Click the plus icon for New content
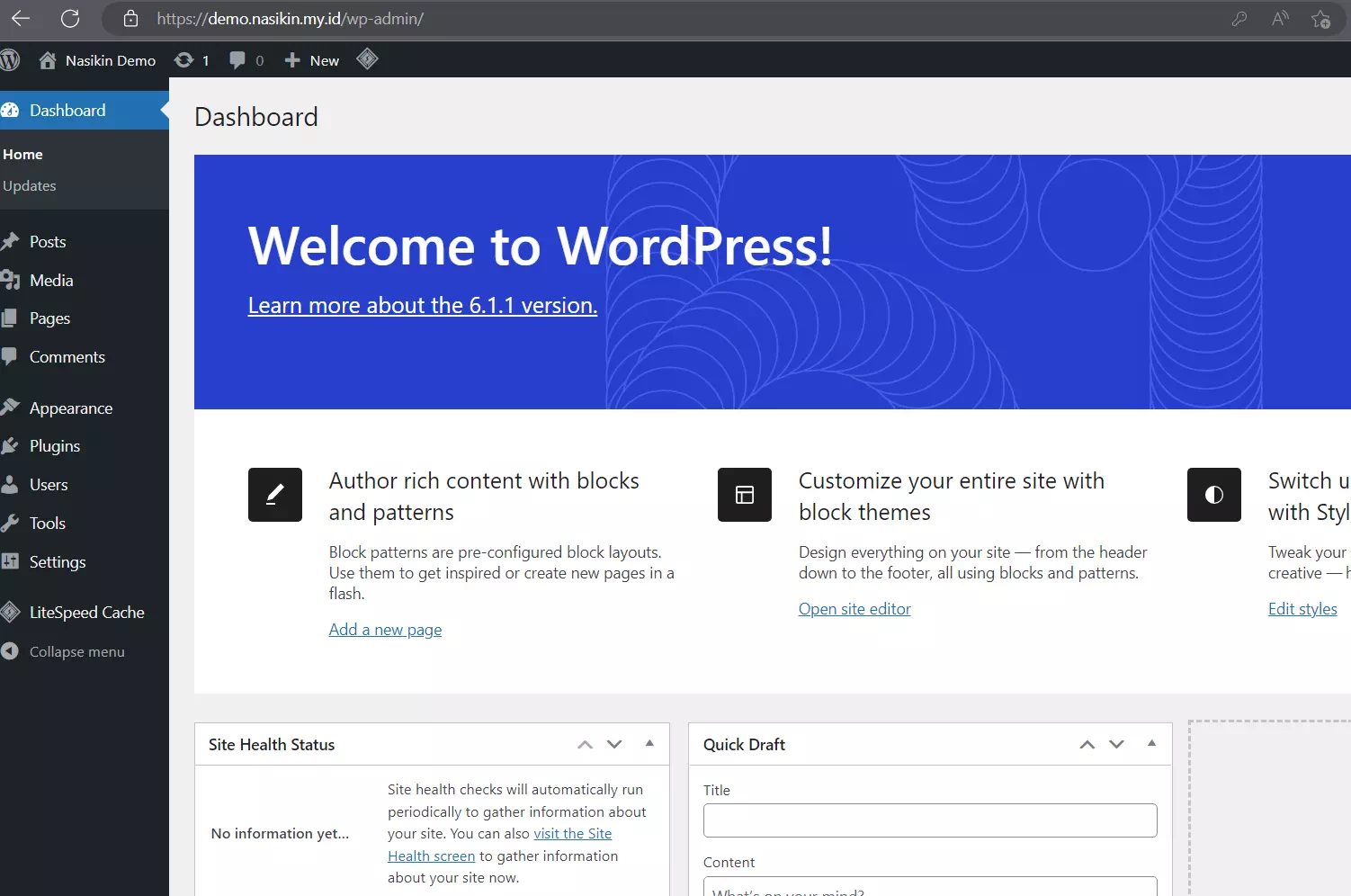 [292, 60]
